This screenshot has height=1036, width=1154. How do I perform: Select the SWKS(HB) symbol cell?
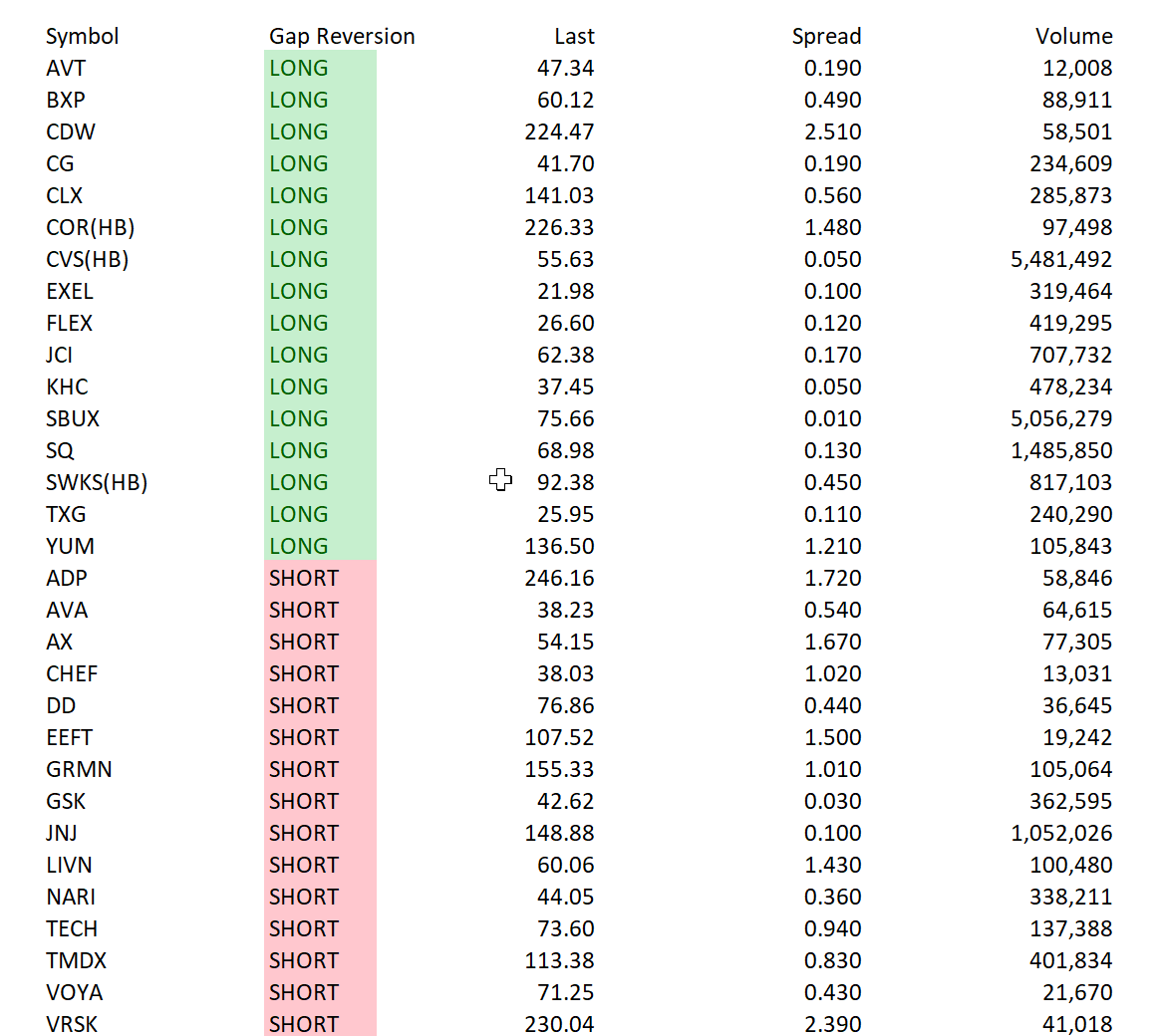coord(97,482)
